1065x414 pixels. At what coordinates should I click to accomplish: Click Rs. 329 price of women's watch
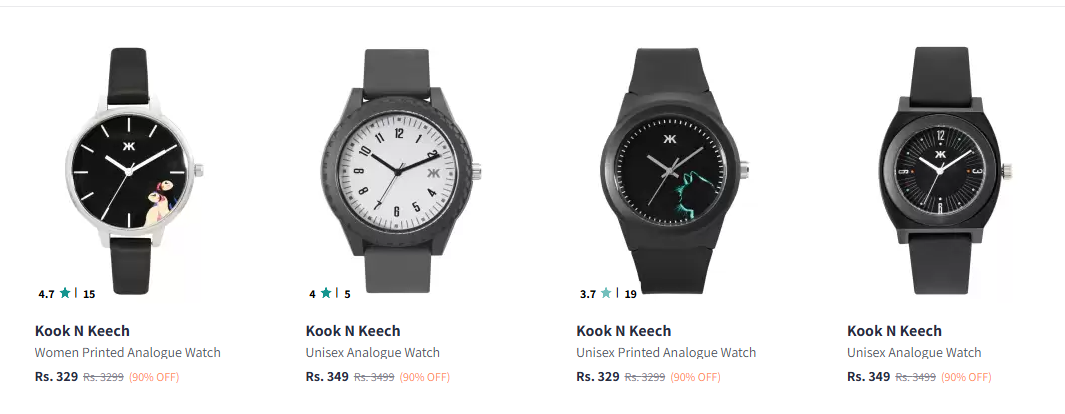(x=56, y=377)
